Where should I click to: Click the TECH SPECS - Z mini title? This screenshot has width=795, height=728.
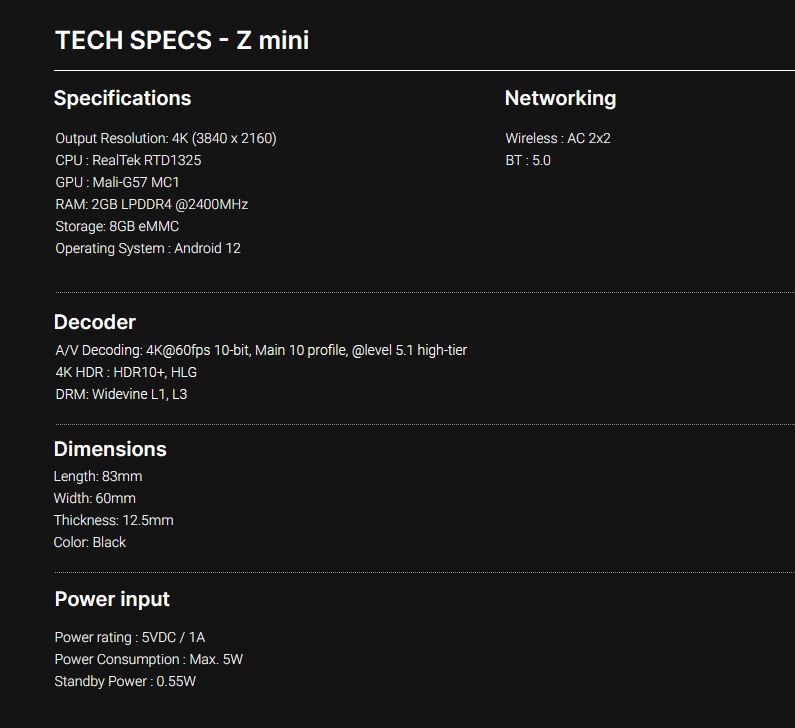click(181, 40)
